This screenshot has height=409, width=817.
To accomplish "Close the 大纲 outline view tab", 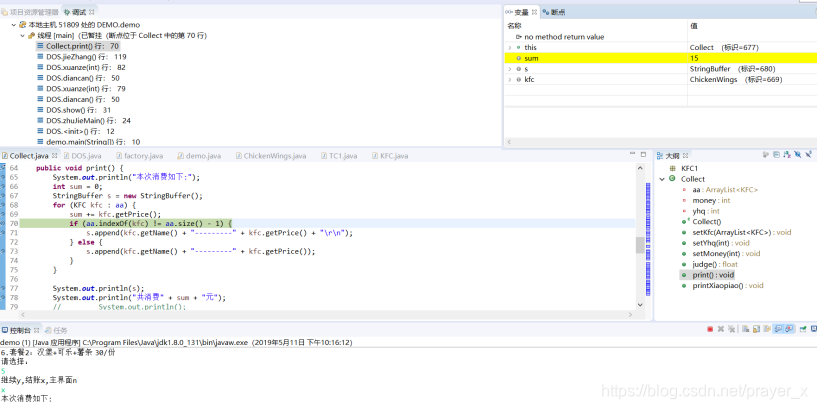I will click(x=685, y=155).
